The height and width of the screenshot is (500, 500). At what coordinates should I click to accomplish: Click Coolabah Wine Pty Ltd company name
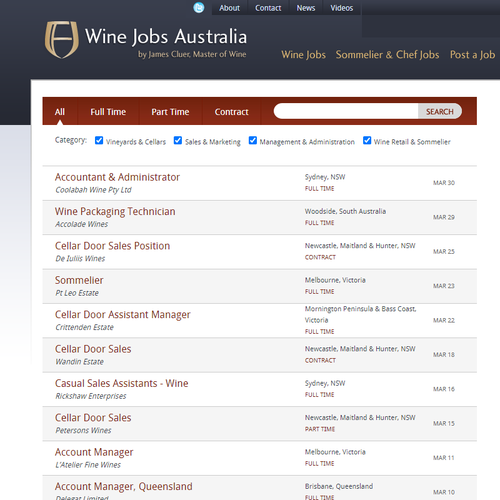[93, 190]
